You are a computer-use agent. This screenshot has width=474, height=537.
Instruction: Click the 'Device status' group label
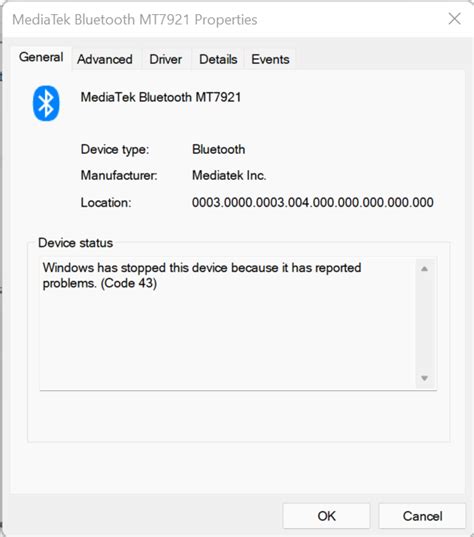coord(75,243)
